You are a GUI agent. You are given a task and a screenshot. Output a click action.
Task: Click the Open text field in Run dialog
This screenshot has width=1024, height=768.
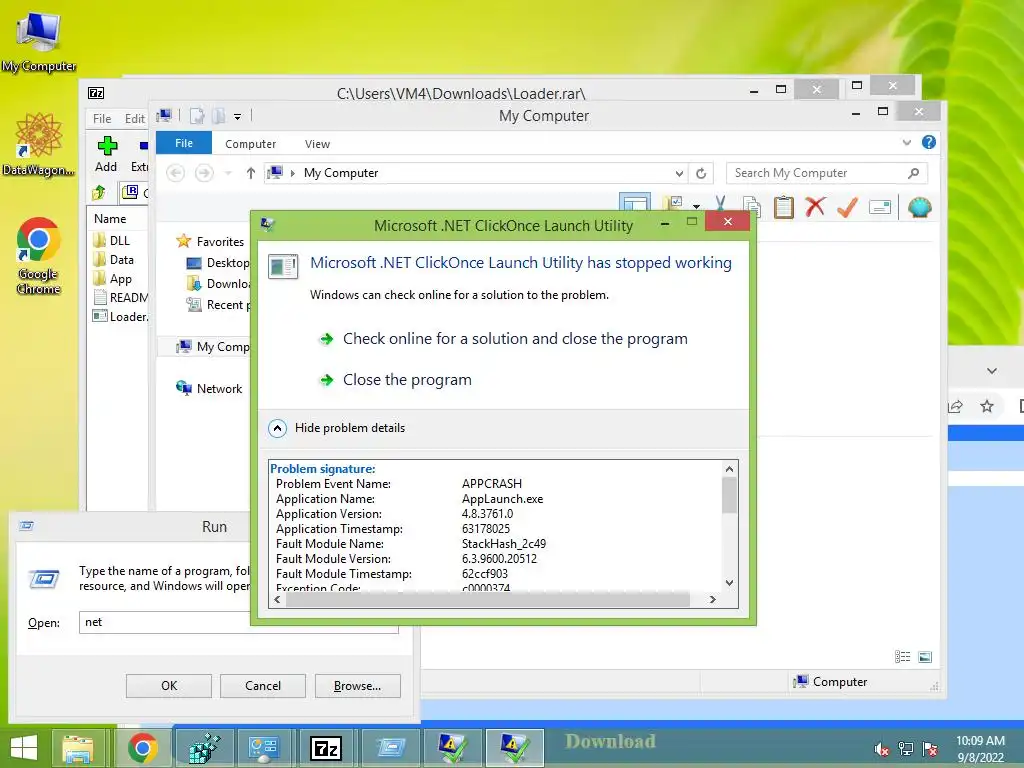238,622
